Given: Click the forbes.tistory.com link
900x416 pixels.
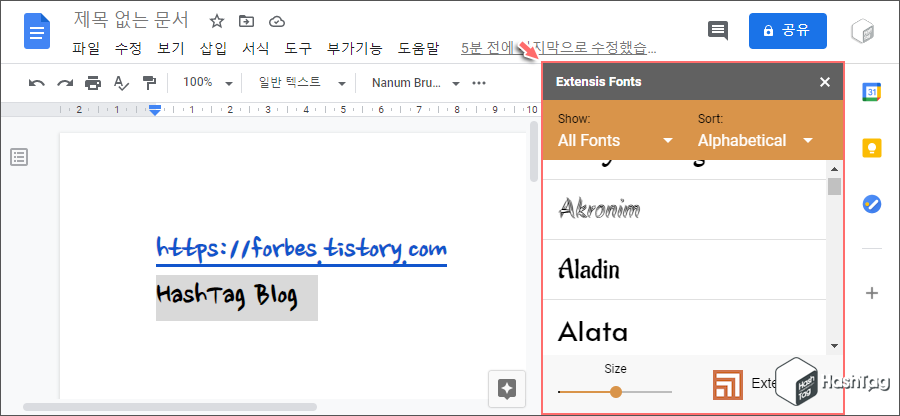Looking at the screenshot, I should 301,250.
